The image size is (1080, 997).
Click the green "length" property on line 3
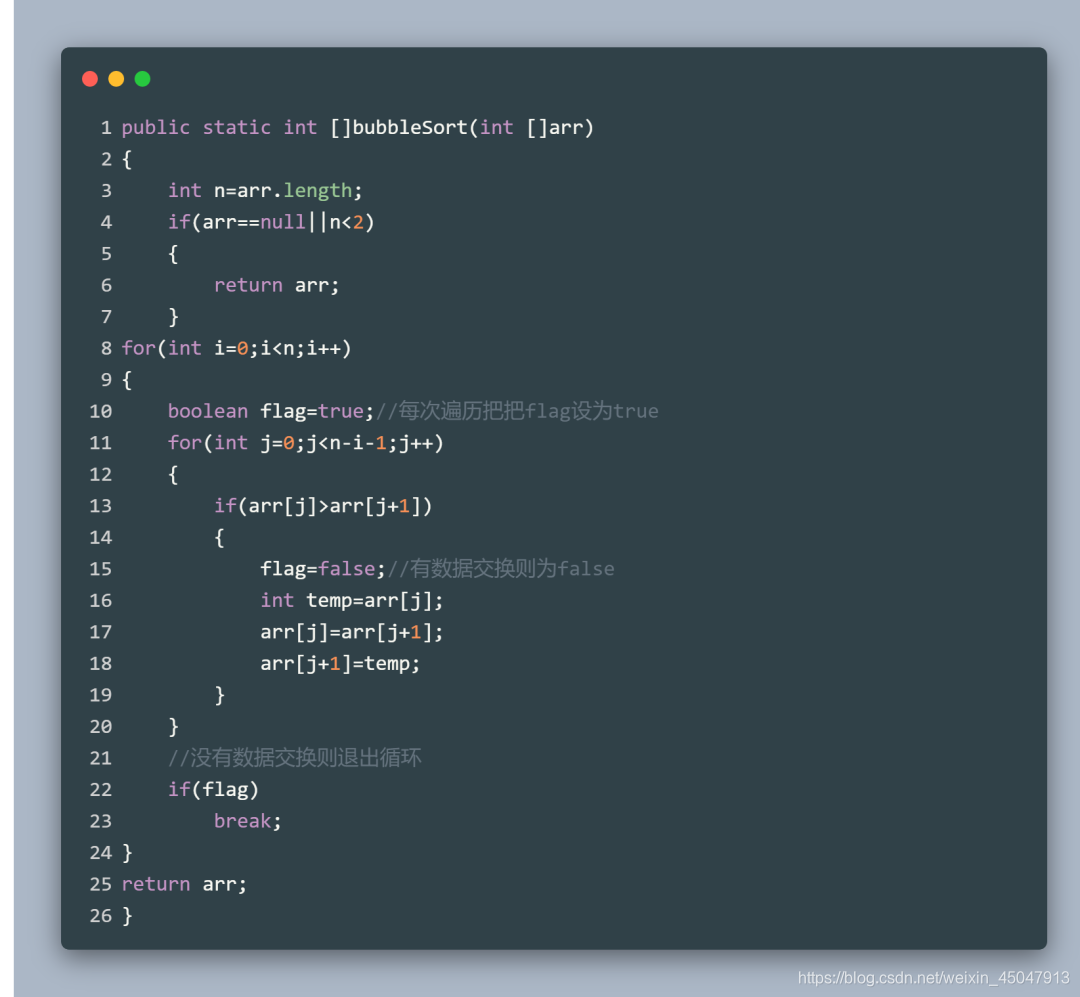coord(318,191)
